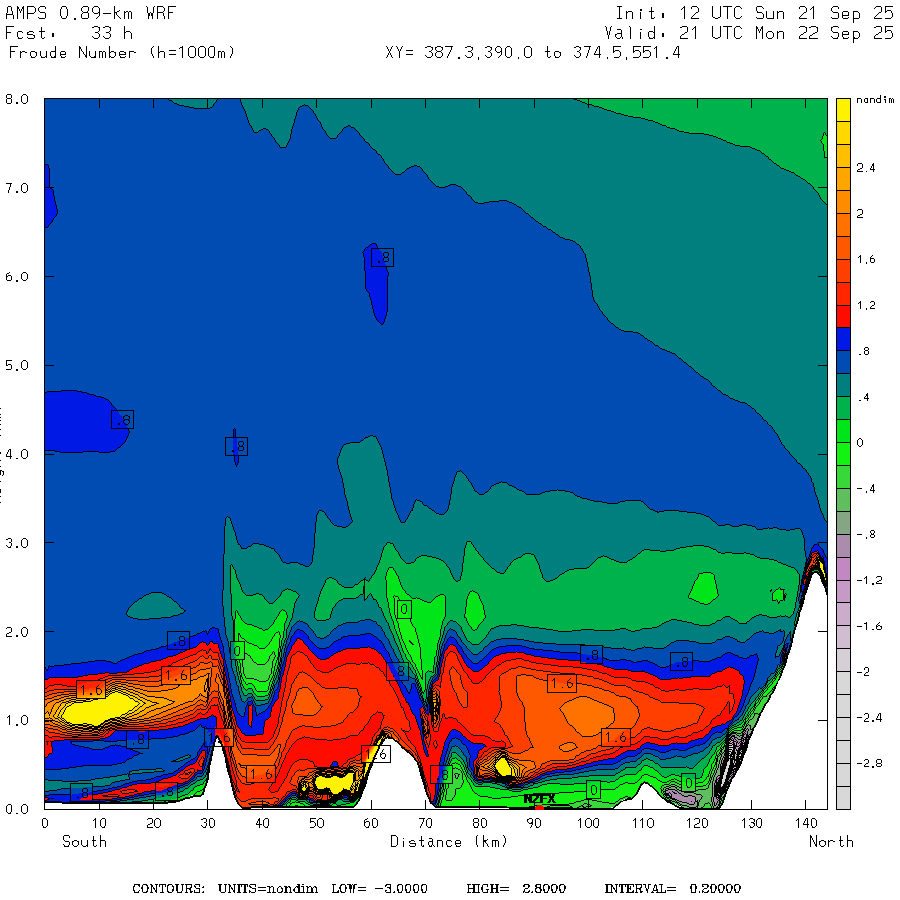This screenshot has width=900, height=900.
Task: Click the 6.0 height axis label
Action: 17,277
